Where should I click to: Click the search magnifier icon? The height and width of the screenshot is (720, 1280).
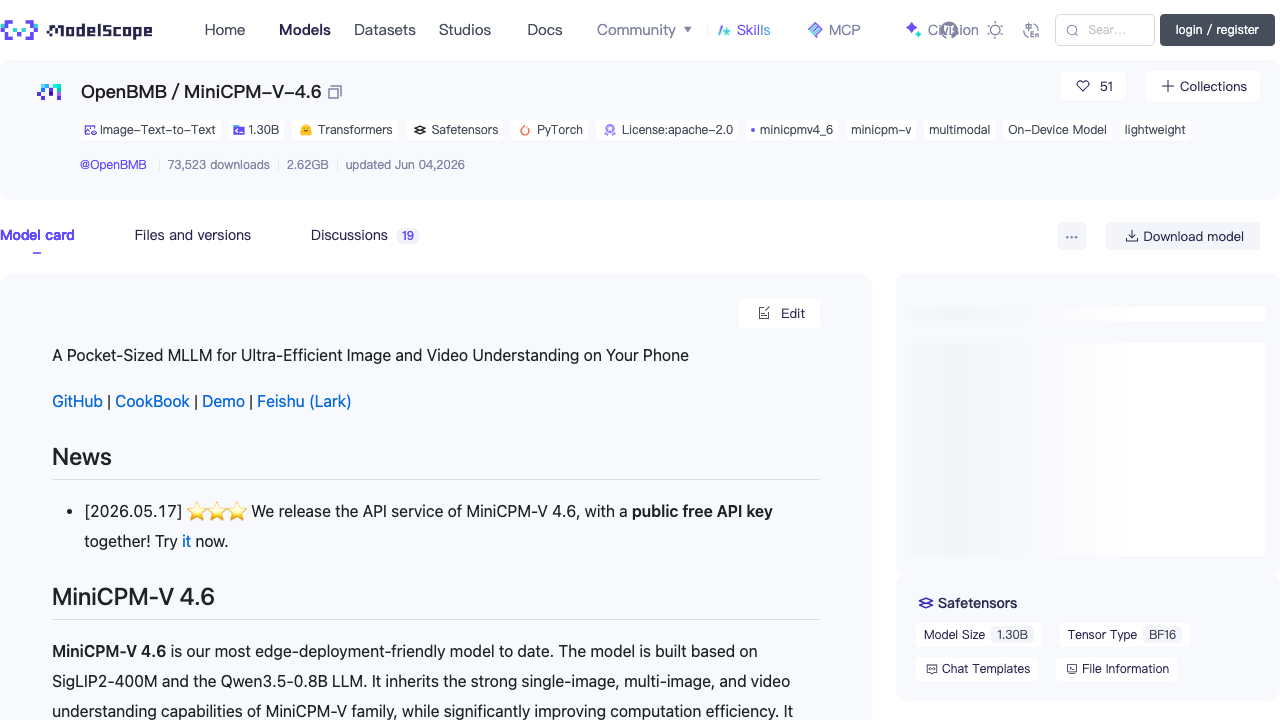pyautogui.click(x=1072, y=30)
